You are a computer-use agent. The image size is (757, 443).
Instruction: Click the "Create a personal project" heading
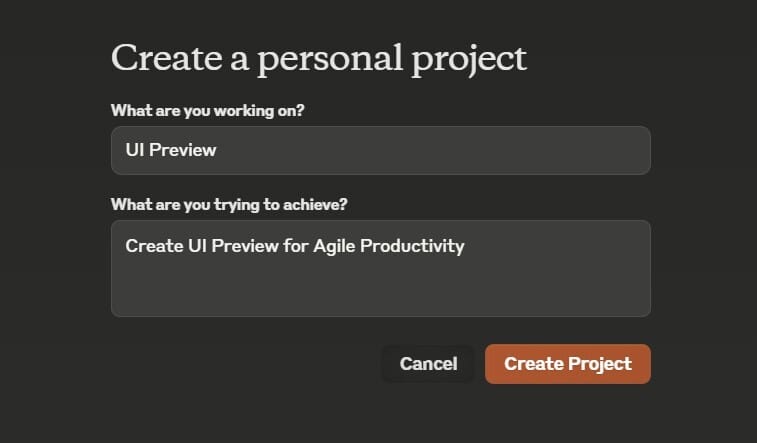(x=318, y=58)
